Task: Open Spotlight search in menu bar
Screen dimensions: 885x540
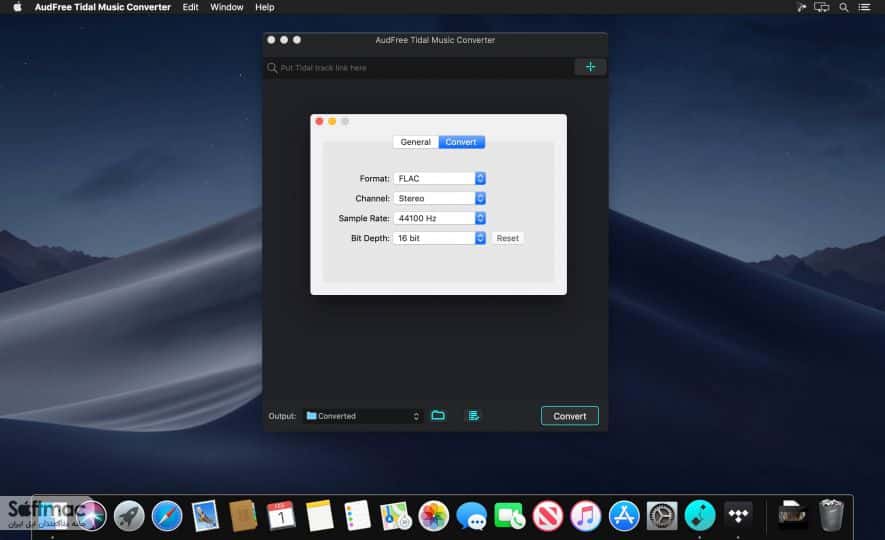Action: (844, 7)
